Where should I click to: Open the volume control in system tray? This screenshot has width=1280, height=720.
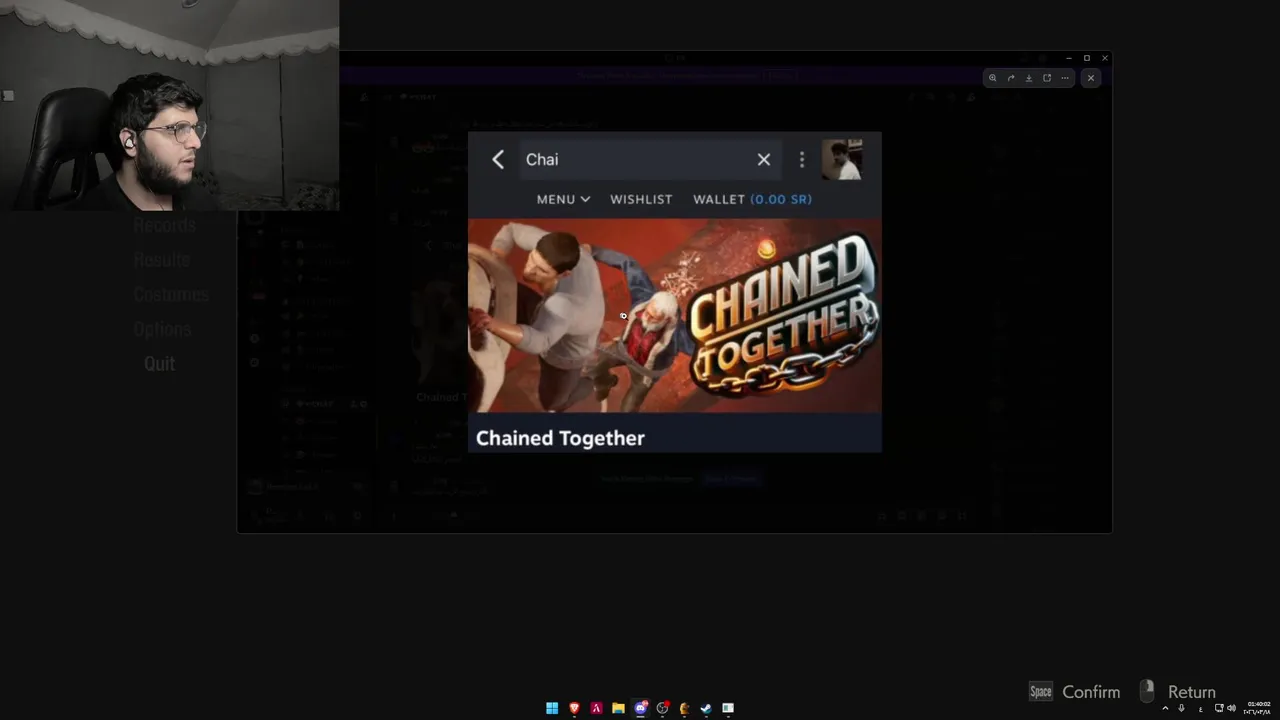1231,708
